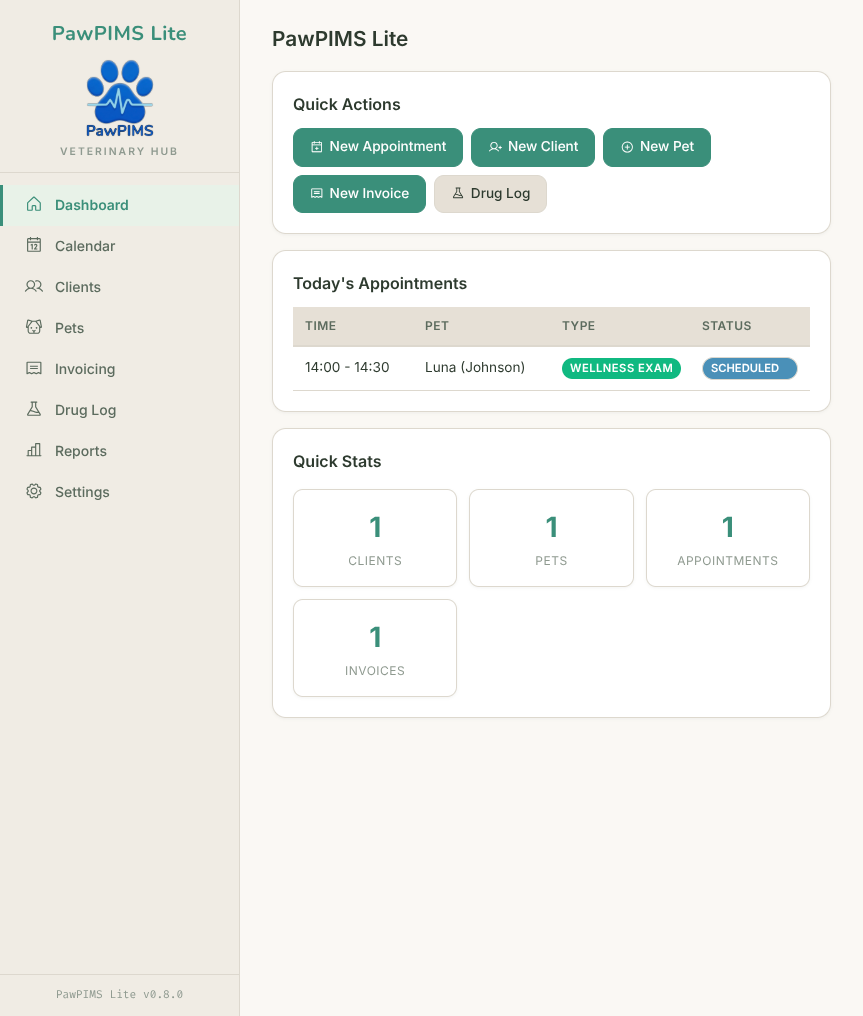Open the Reports section
The image size is (863, 1016).
pos(120,450)
